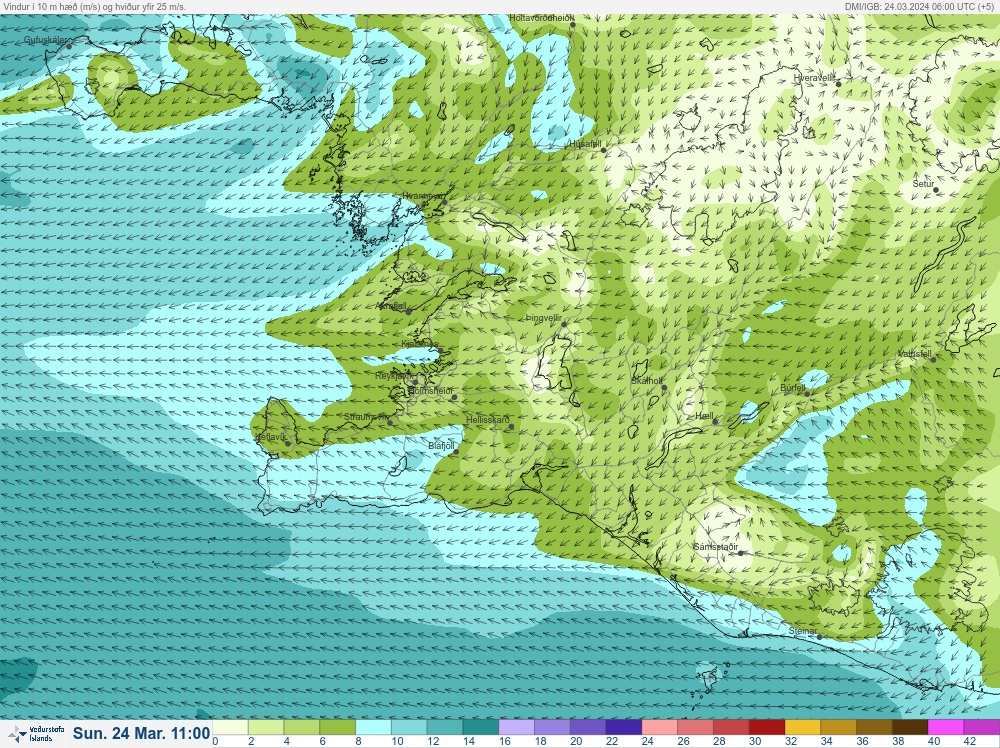
Task: Select the Skálholt station marker
Action: click(664, 387)
